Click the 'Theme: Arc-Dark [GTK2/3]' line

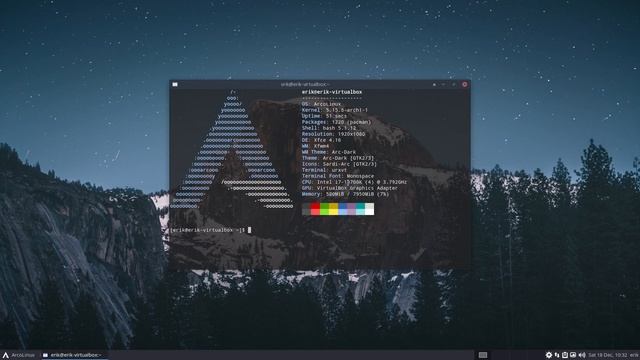tap(338, 158)
